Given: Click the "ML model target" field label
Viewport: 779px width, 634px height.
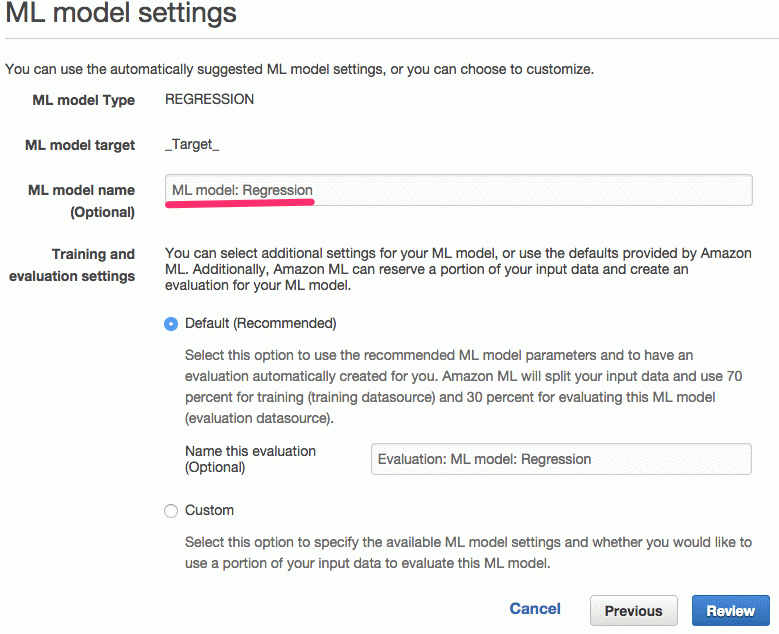Looking at the screenshot, I should click(80, 145).
